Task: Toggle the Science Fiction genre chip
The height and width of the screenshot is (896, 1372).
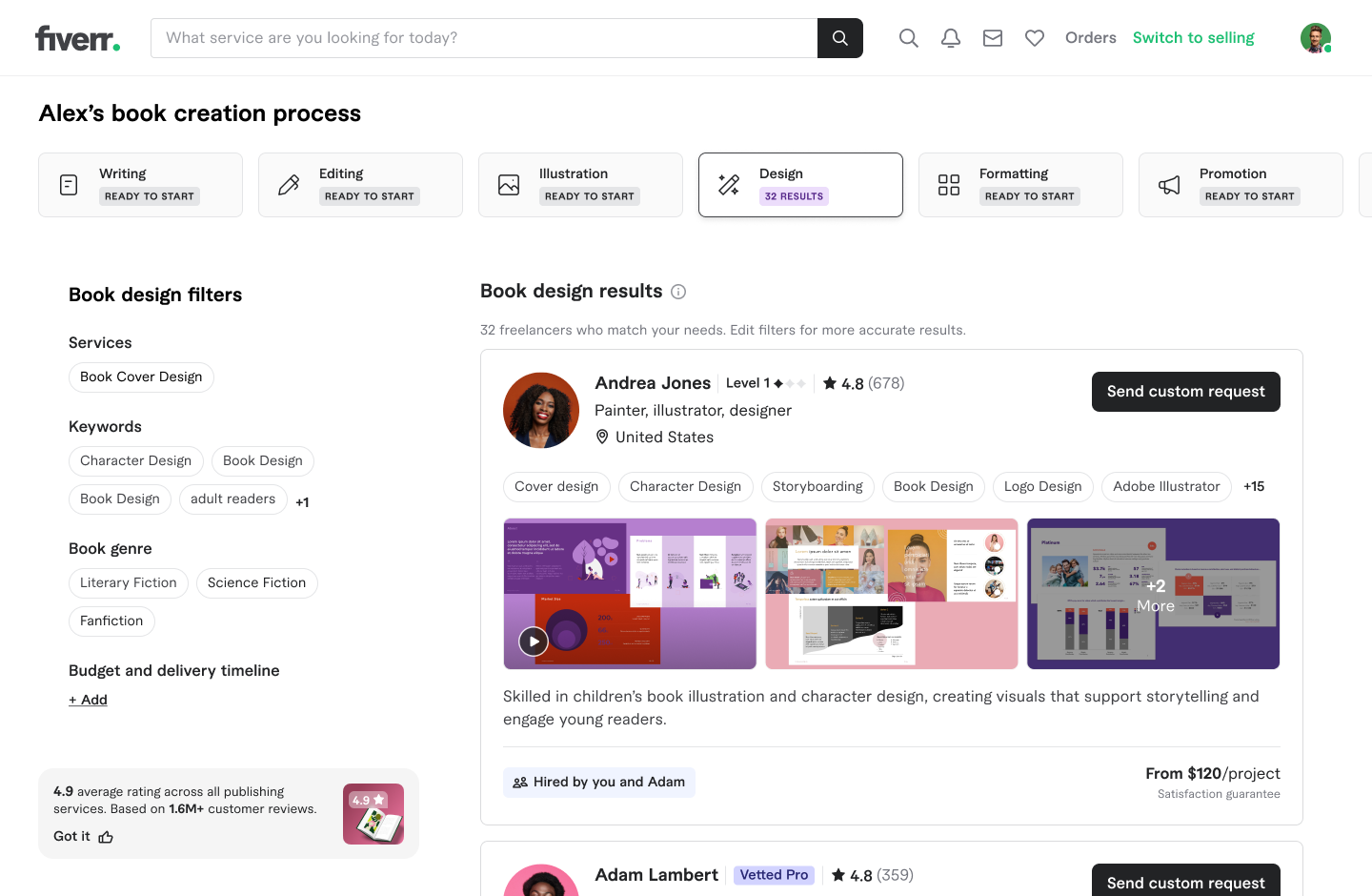Action: coord(256,583)
